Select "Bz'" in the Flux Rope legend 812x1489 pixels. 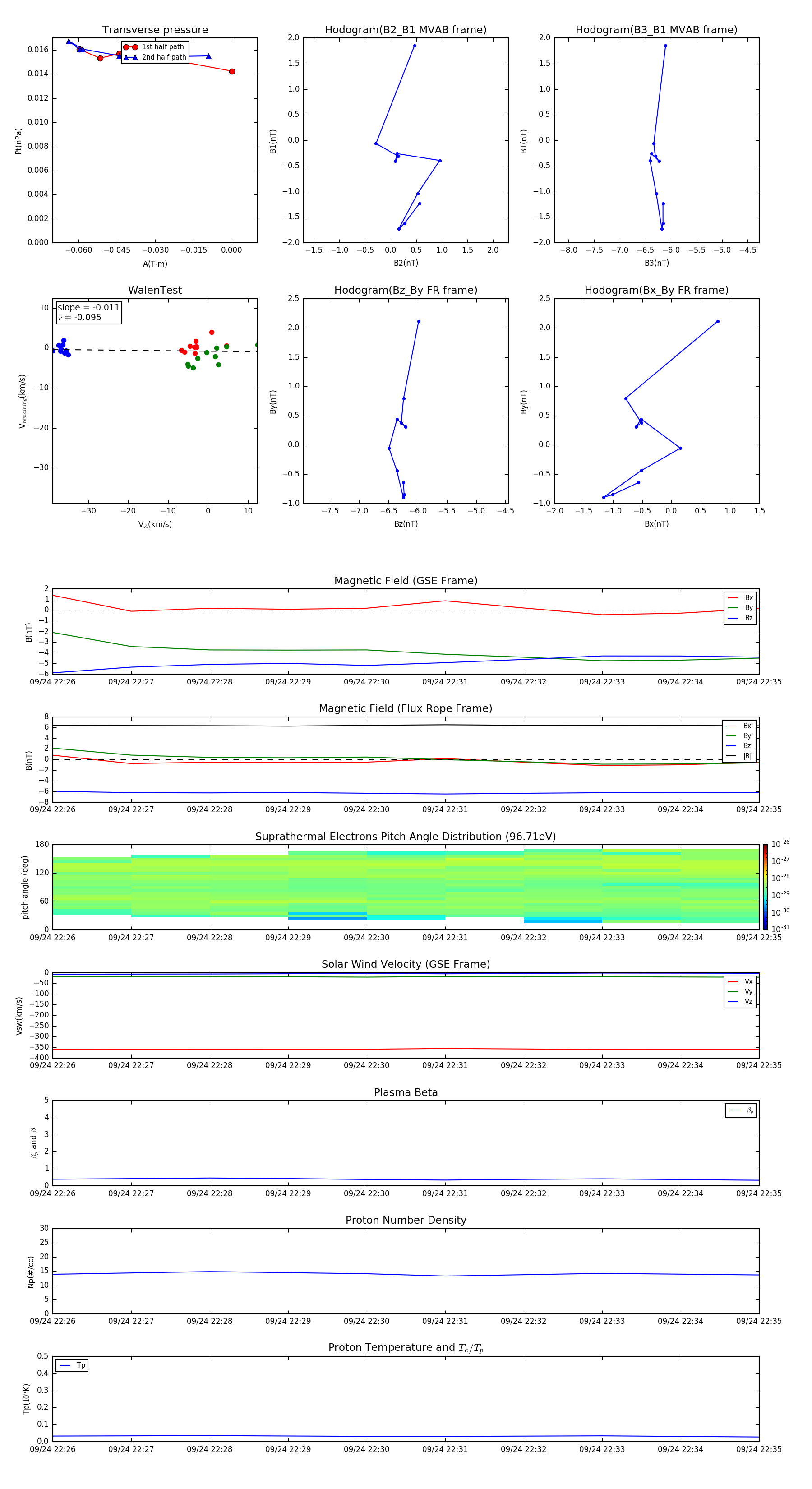[x=739, y=746]
